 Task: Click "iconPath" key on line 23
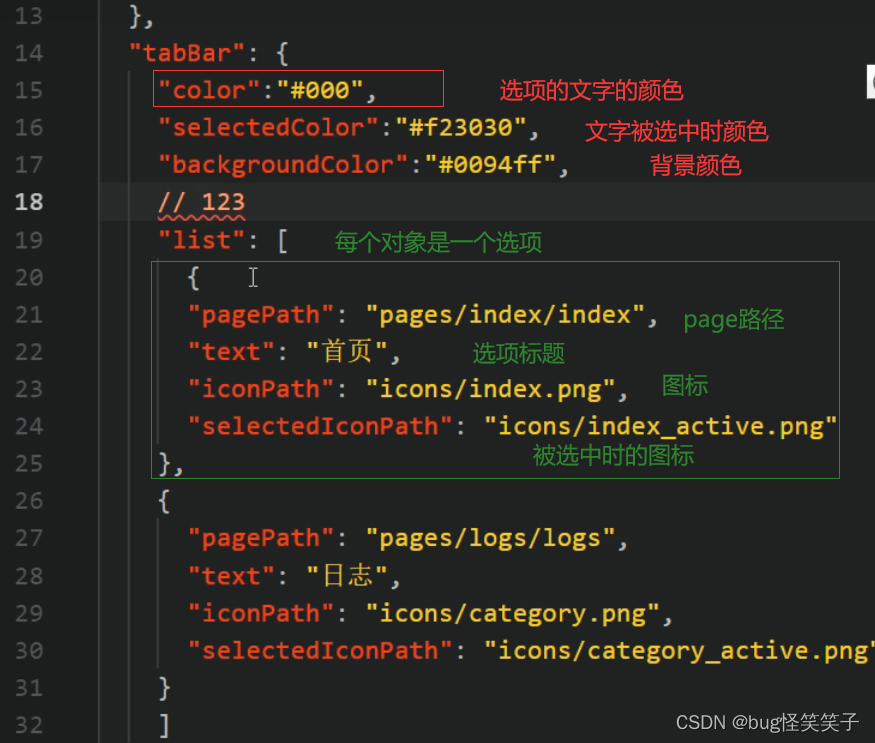pyautogui.click(x=261, y=389)
